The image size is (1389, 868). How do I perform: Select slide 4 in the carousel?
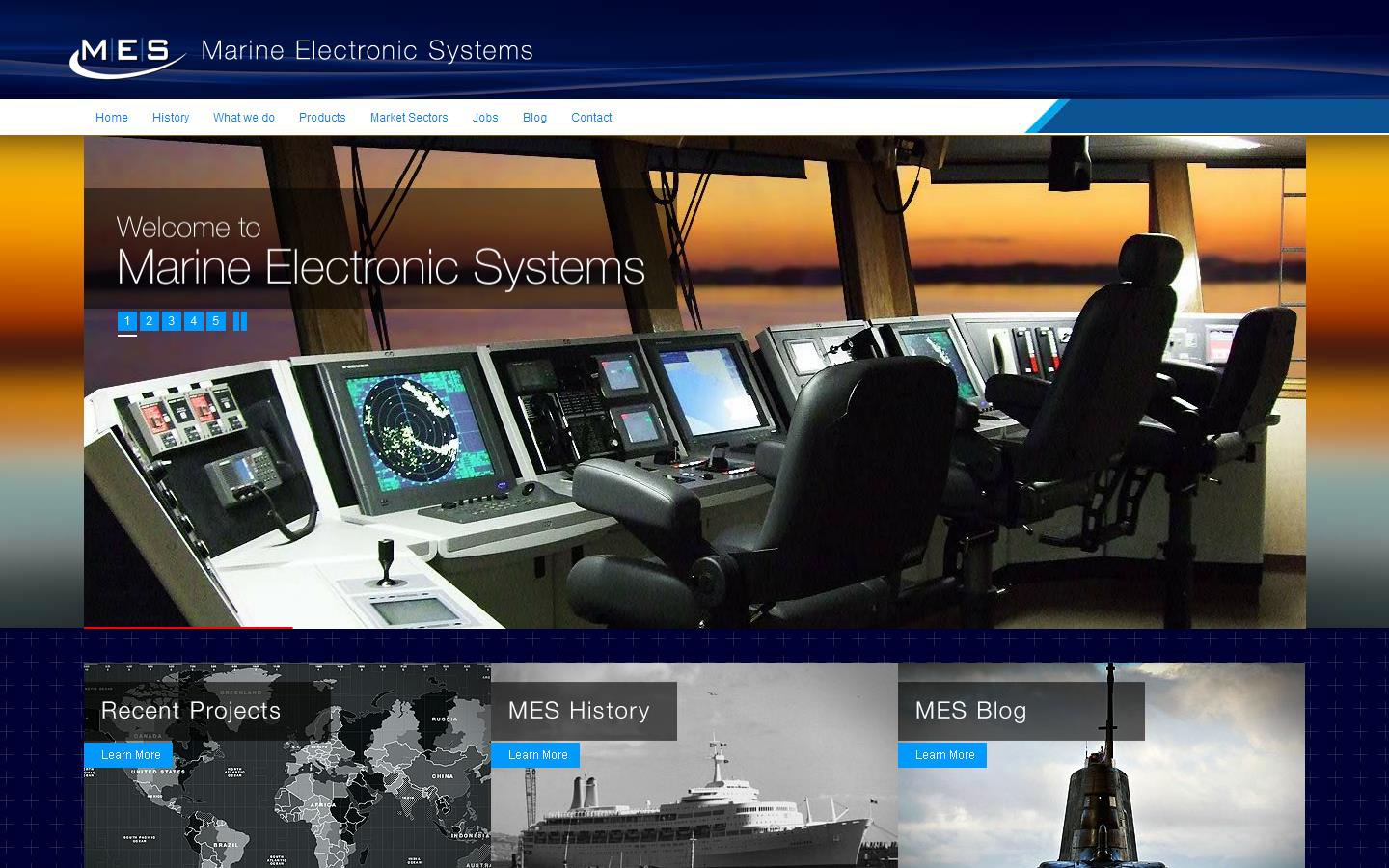[x=193, y=321]
